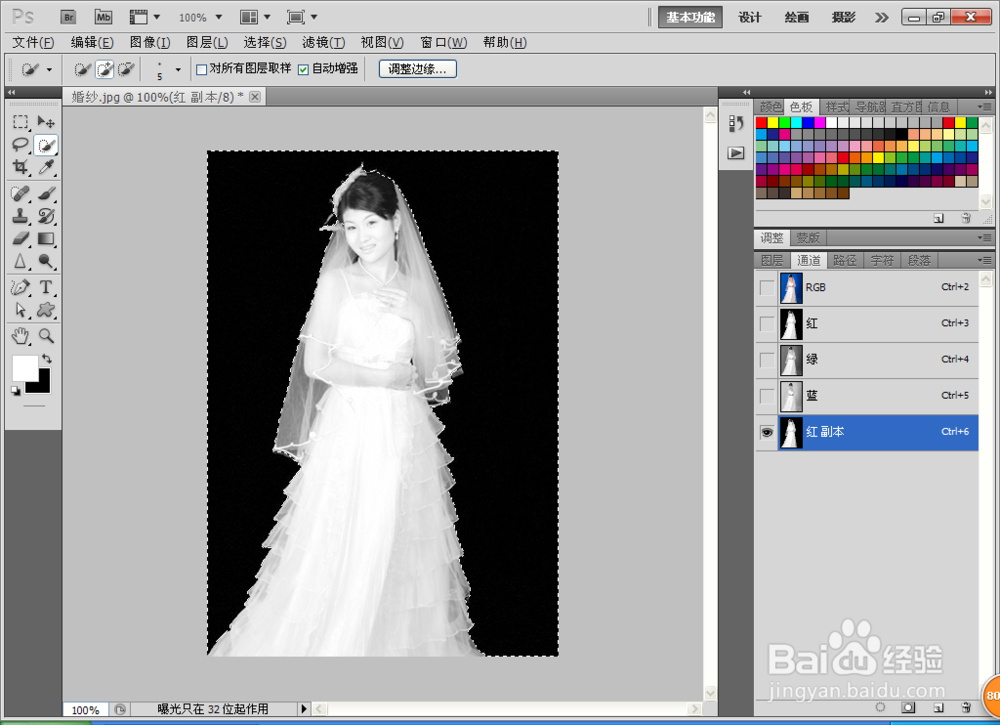Load channel as selection icon
Viewport: 1000px width, 725px height.
(x=880, y=707)
